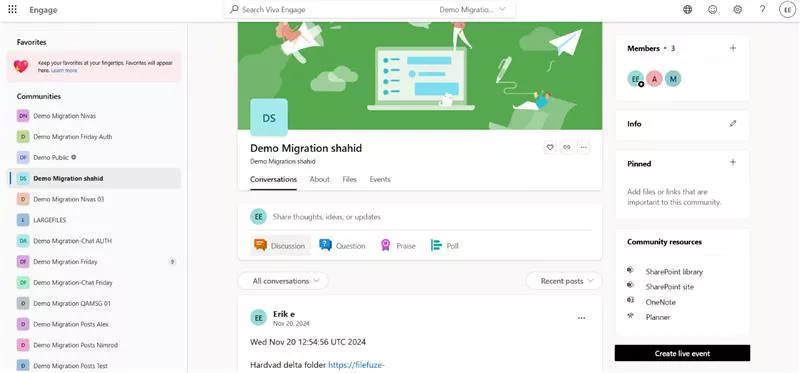
Task: Open Demo Migration Posts Alex community
Action: 94,325
